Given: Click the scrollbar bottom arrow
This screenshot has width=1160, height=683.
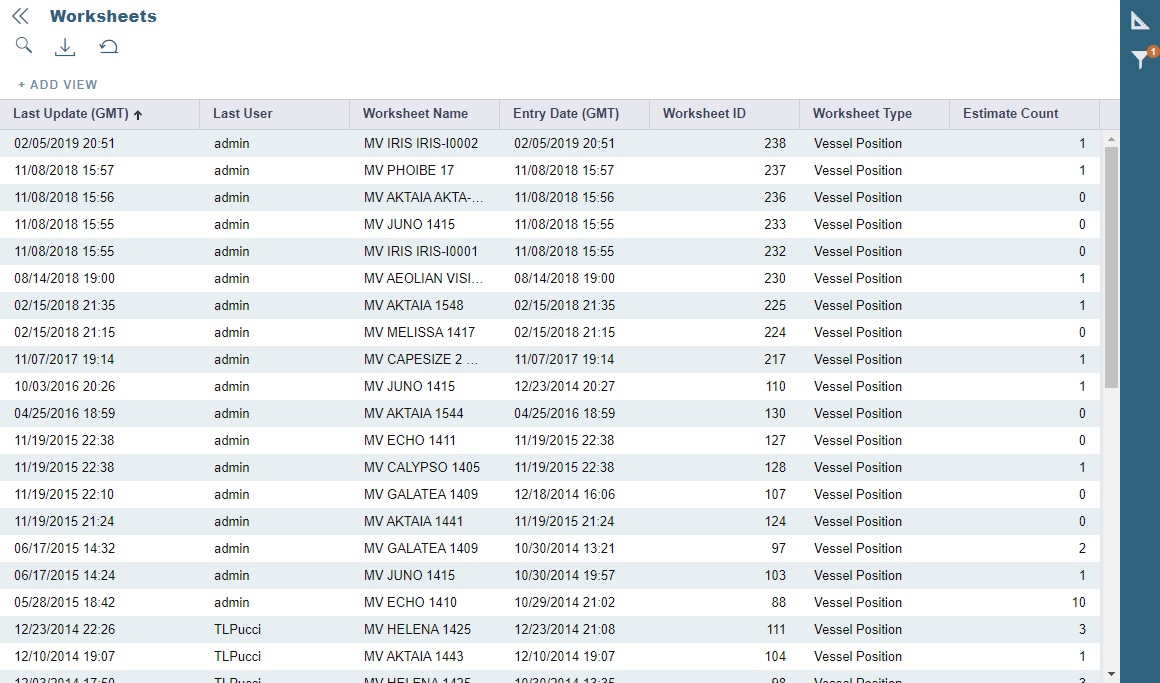Looking at the screenshot, I should pyautogui.click(x=1111, y=675).
